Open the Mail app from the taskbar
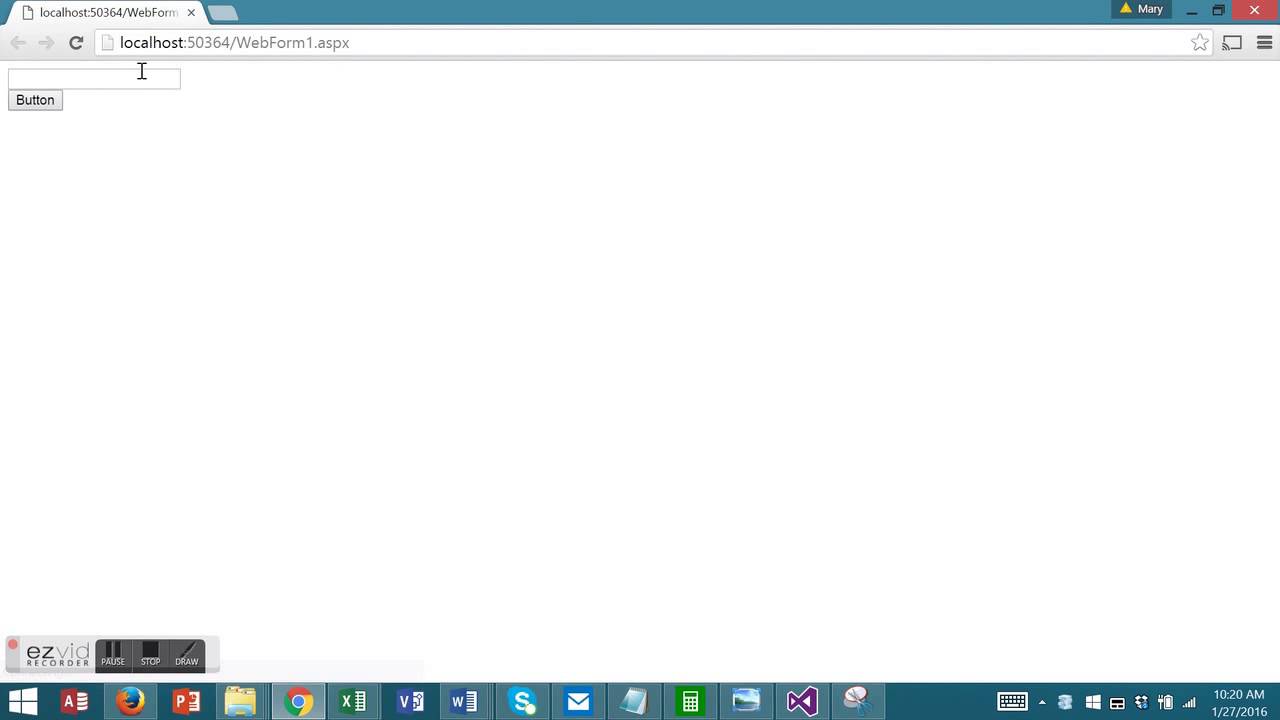Viewport: 1280px width, 720px height. pos(578,702)
